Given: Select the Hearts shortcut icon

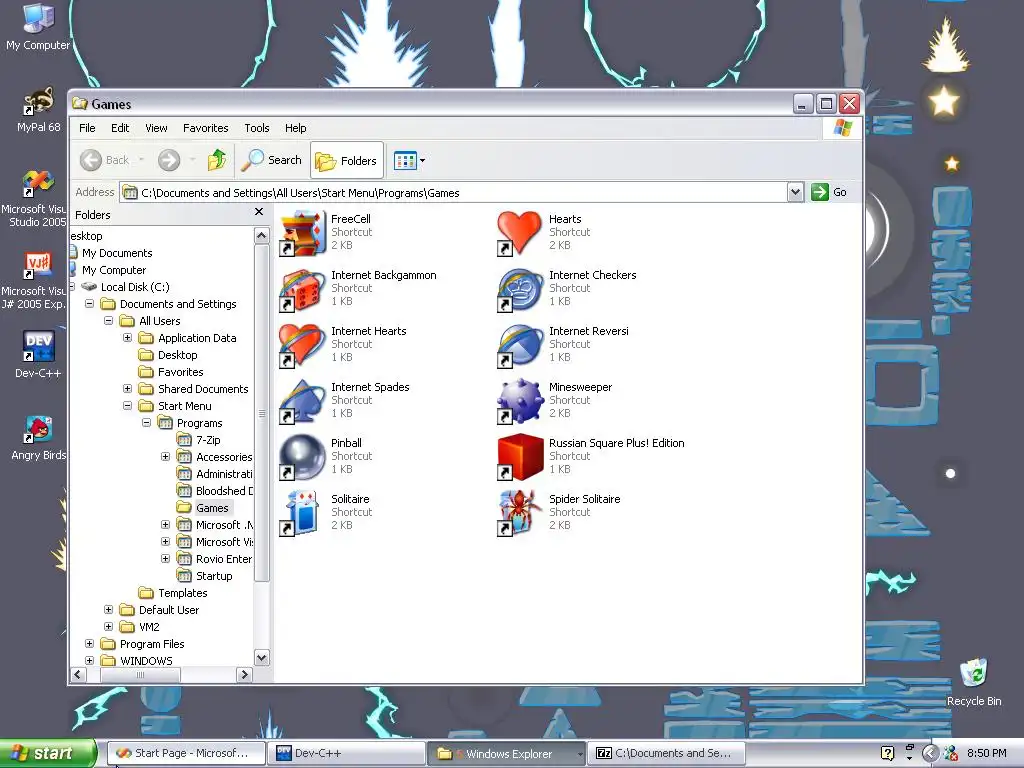Looking at the screenshot, I should (x=520, y=233).
